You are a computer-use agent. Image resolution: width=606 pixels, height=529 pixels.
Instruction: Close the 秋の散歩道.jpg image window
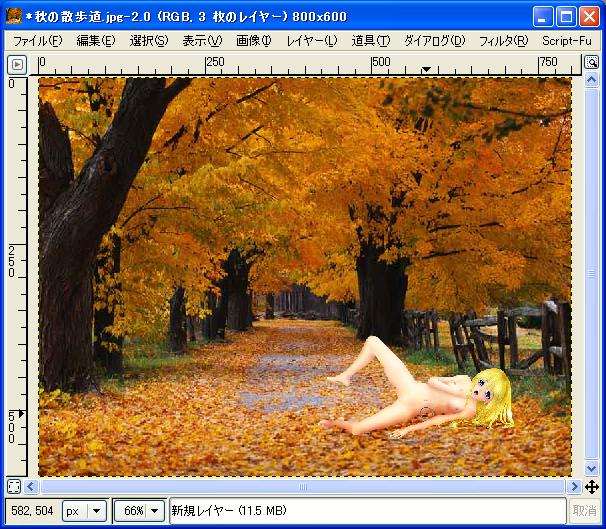(589, 17)
